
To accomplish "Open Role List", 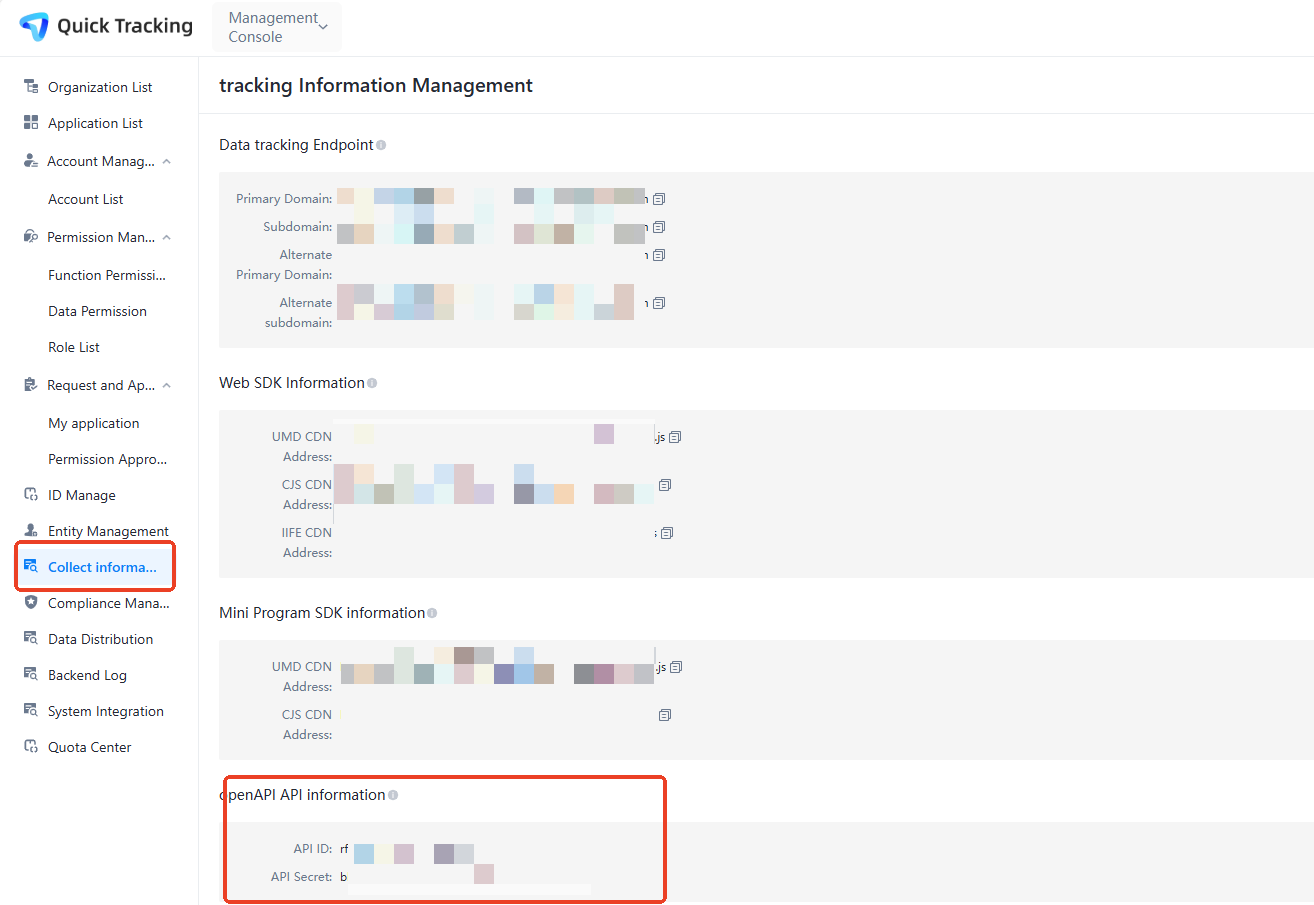I will (74, 347).
